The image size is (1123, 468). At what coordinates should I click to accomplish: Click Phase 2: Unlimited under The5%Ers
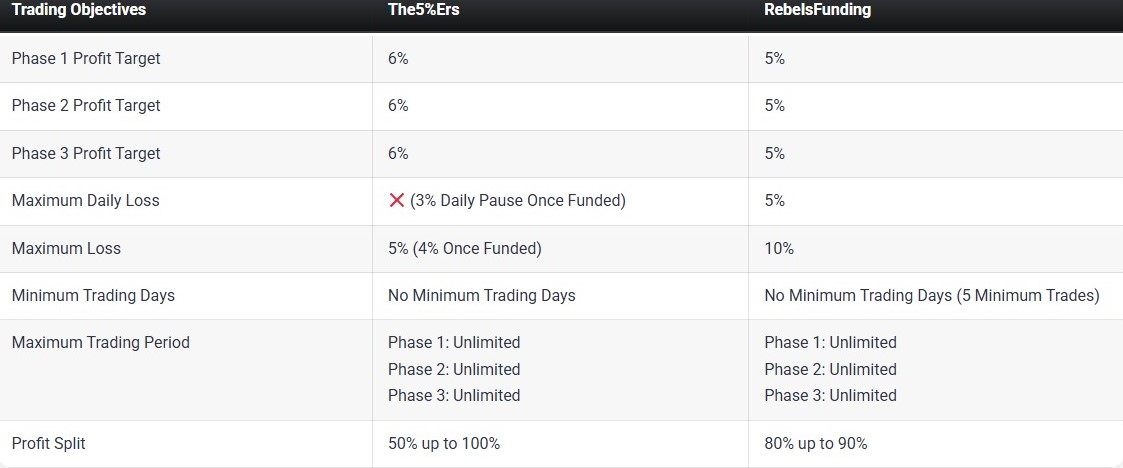point(454,369)
